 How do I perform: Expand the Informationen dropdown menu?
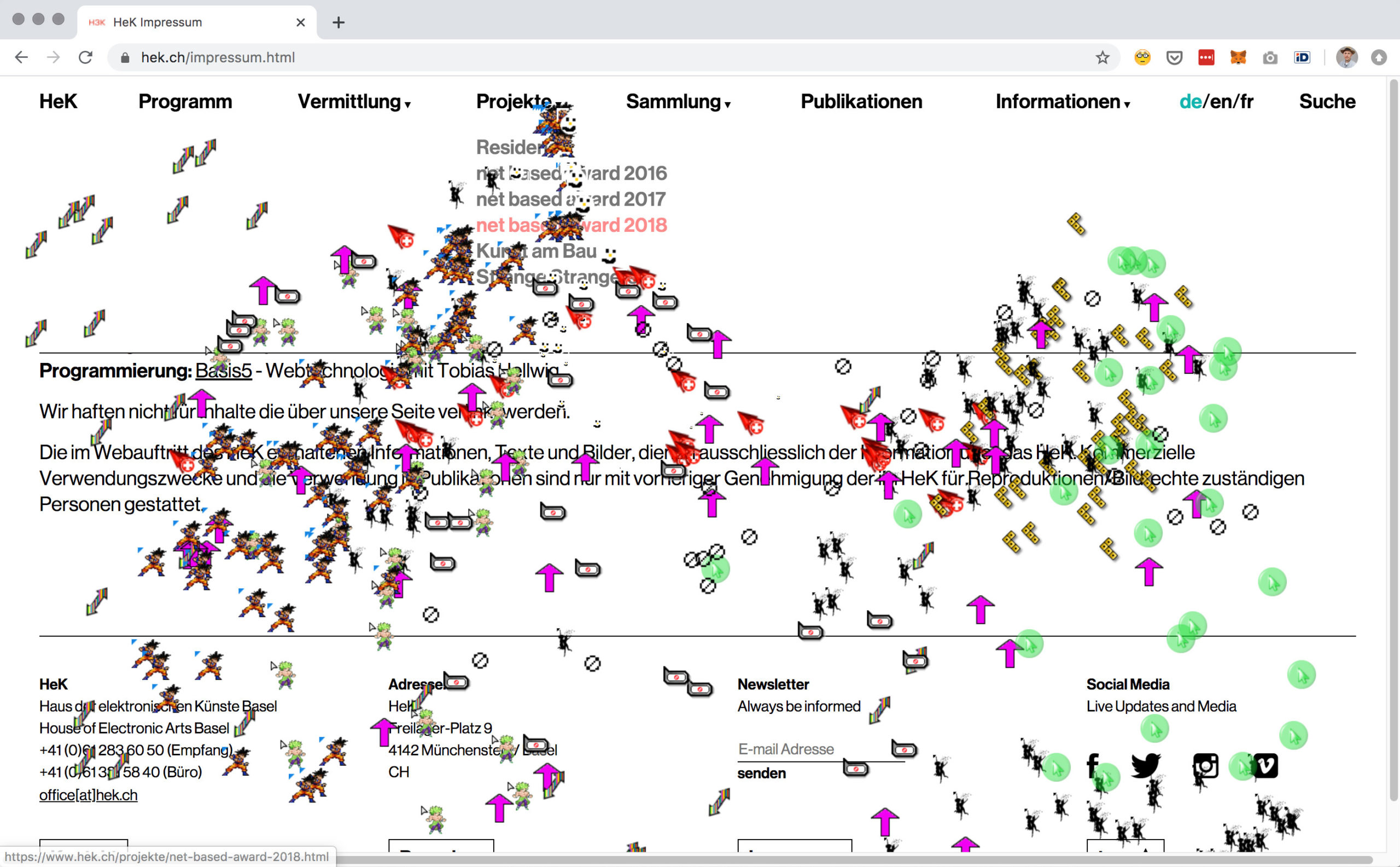pyautogui.click(x=1061, y=102)
